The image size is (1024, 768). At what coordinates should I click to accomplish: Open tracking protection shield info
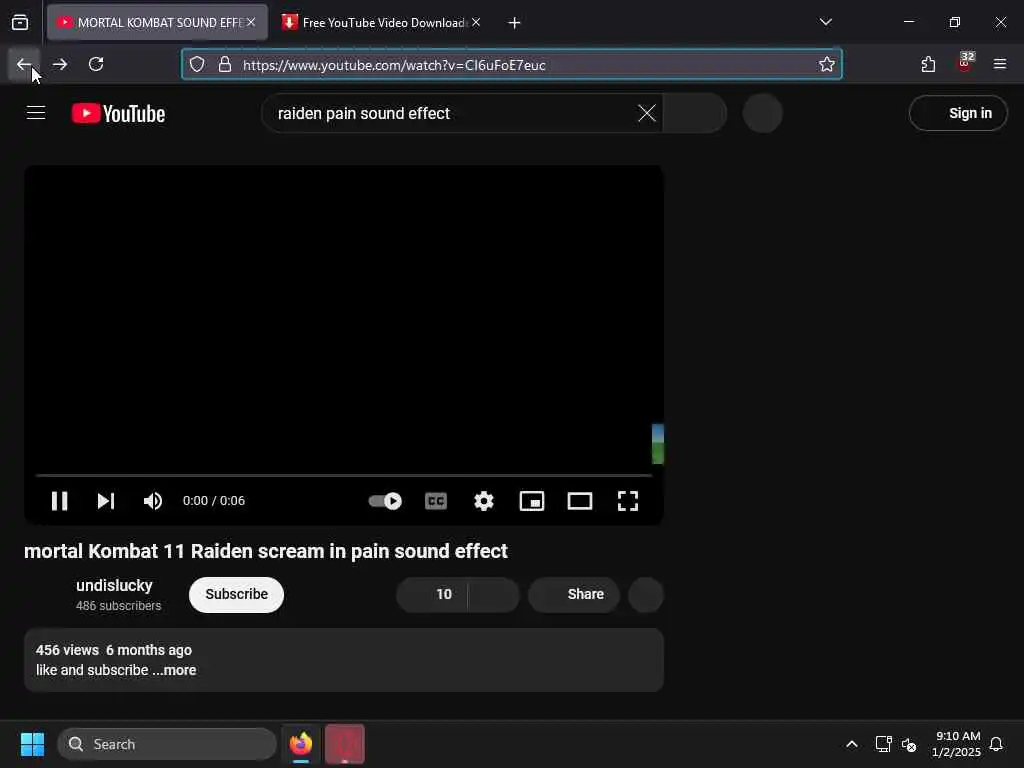197,64
